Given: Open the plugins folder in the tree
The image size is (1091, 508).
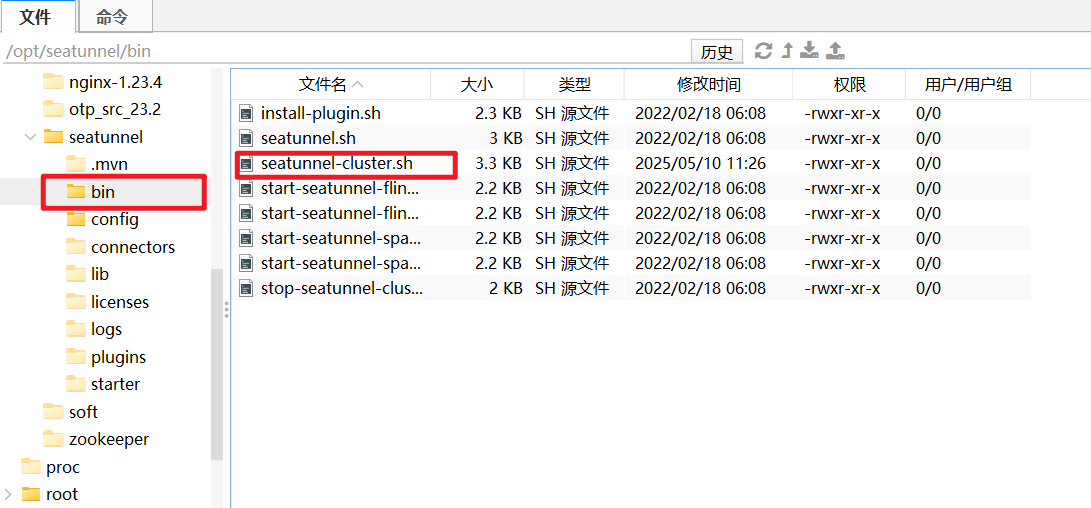Looking at the screenshot, I should point(118,357).
